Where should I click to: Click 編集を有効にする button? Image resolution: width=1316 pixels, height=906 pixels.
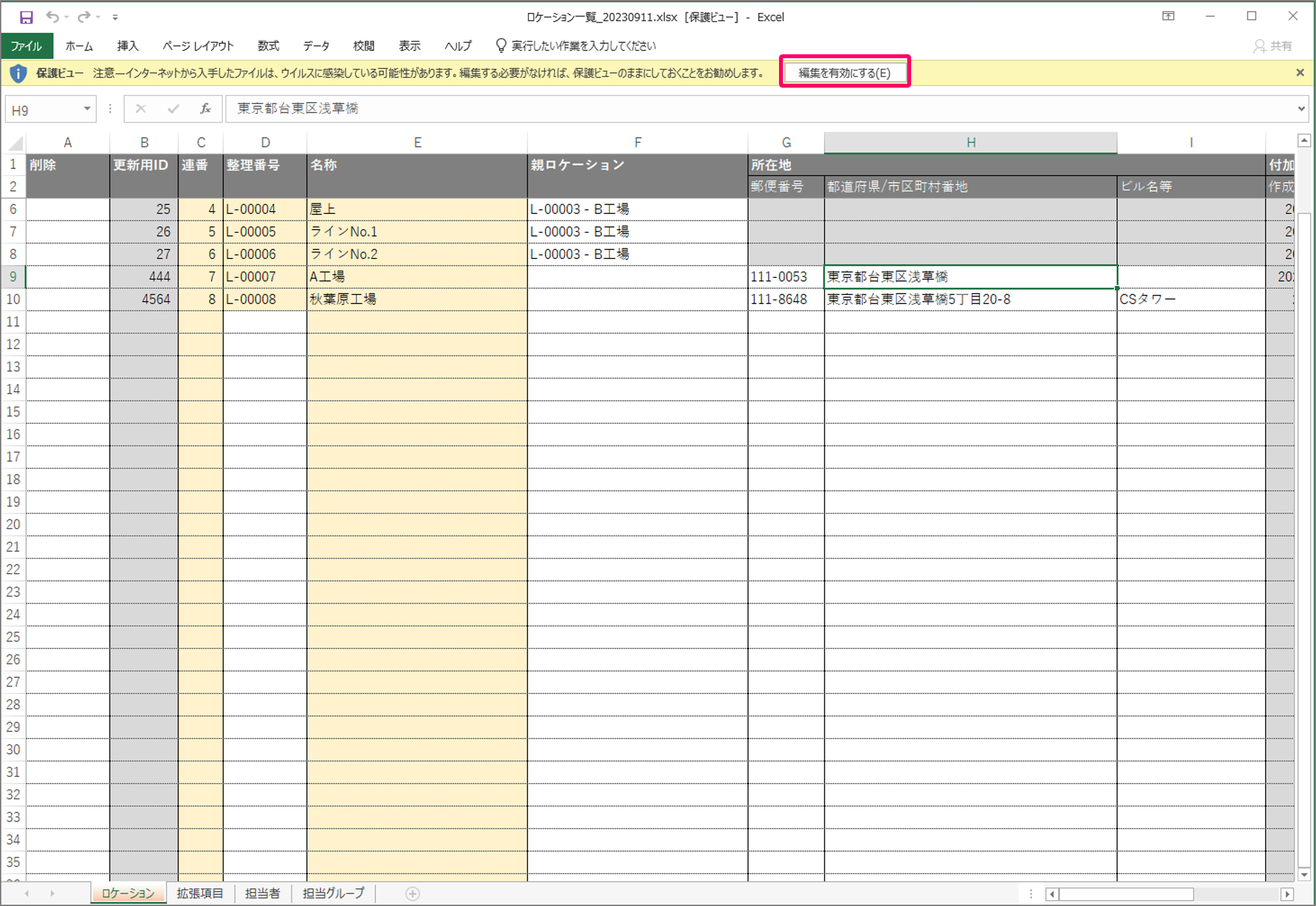coord(844,73)
